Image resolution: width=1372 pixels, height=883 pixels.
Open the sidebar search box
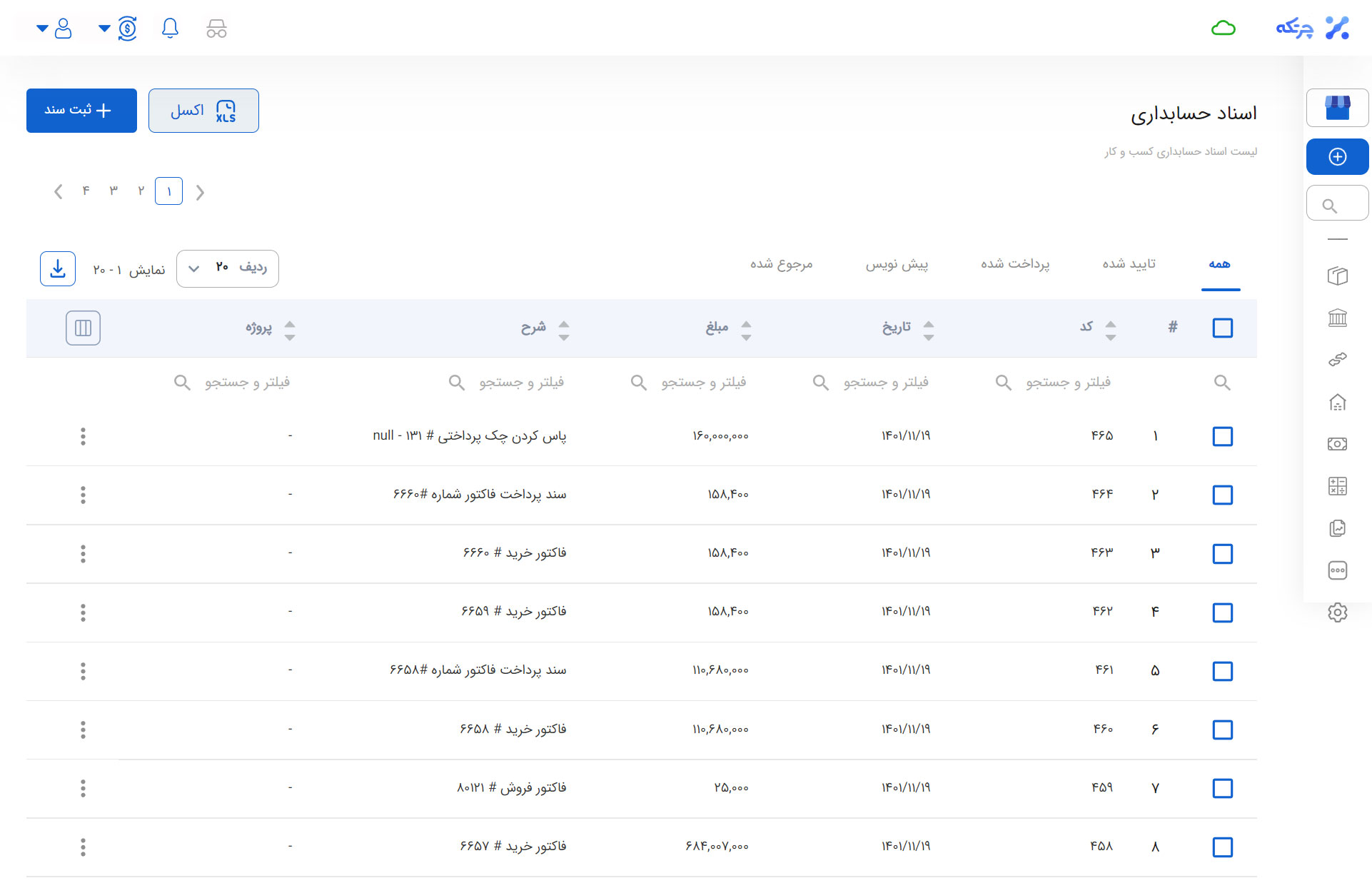(x=1337, y=203)
